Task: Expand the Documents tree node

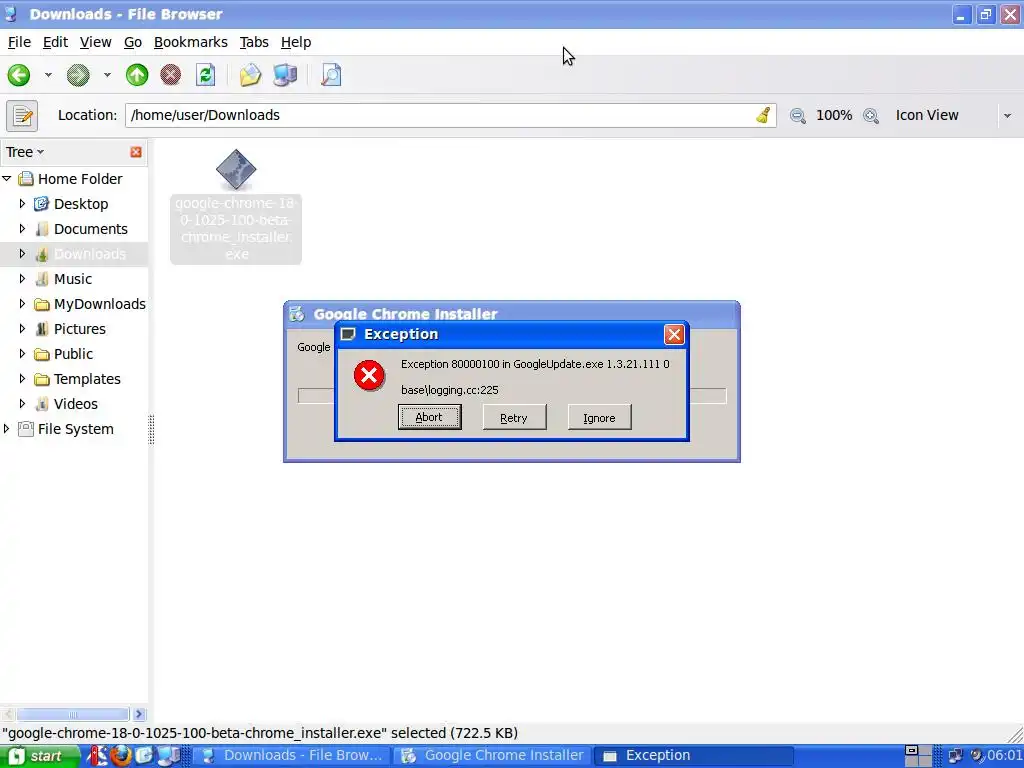Action: 22,229
